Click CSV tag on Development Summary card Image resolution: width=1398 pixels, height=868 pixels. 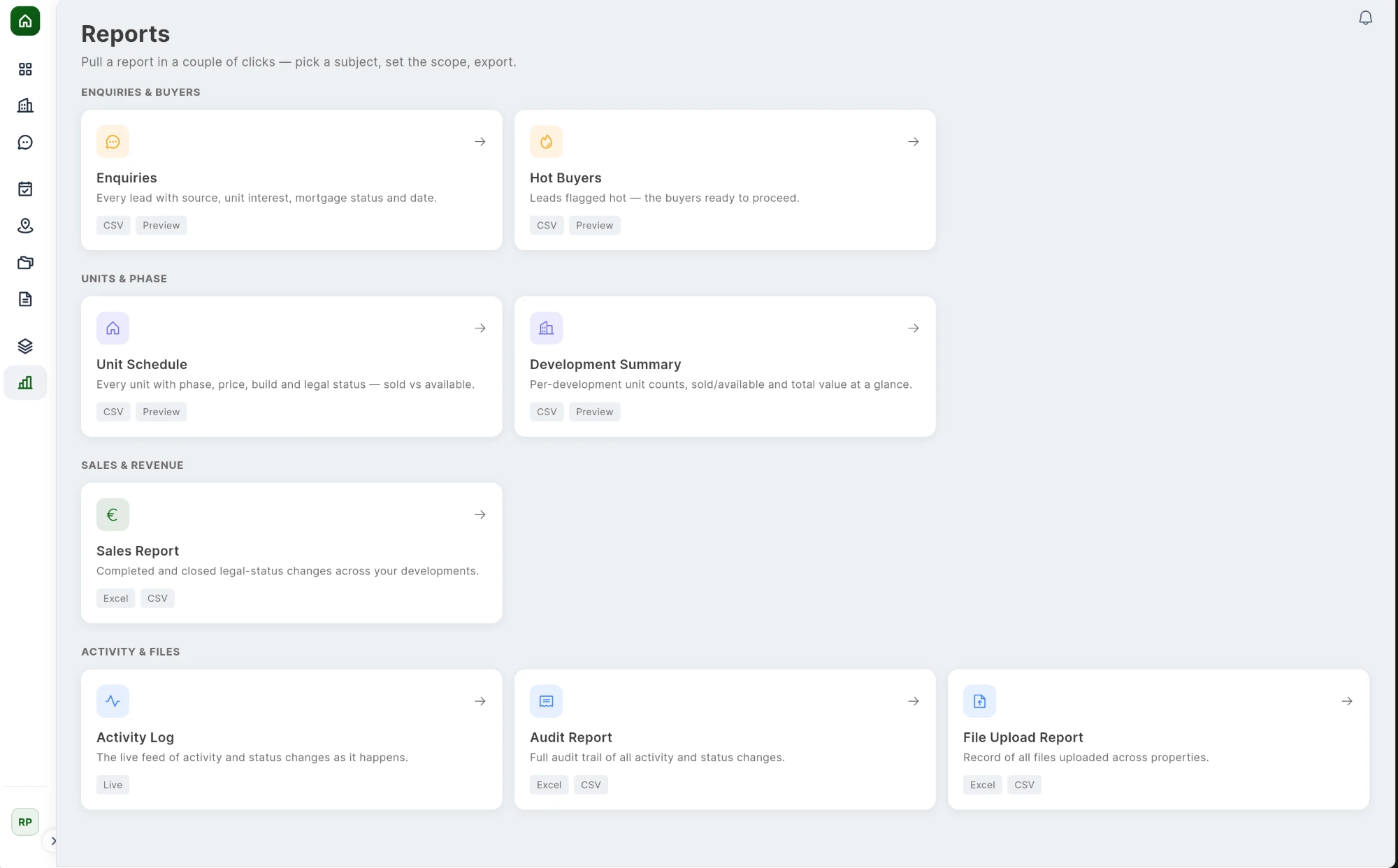click(547, 412)
